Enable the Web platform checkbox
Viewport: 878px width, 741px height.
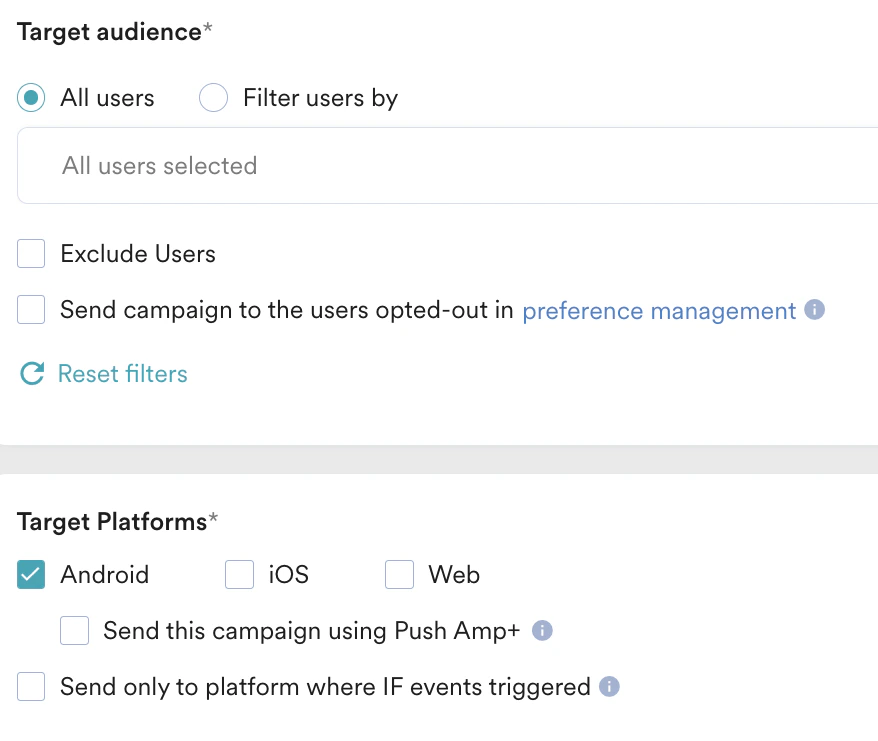399,574
